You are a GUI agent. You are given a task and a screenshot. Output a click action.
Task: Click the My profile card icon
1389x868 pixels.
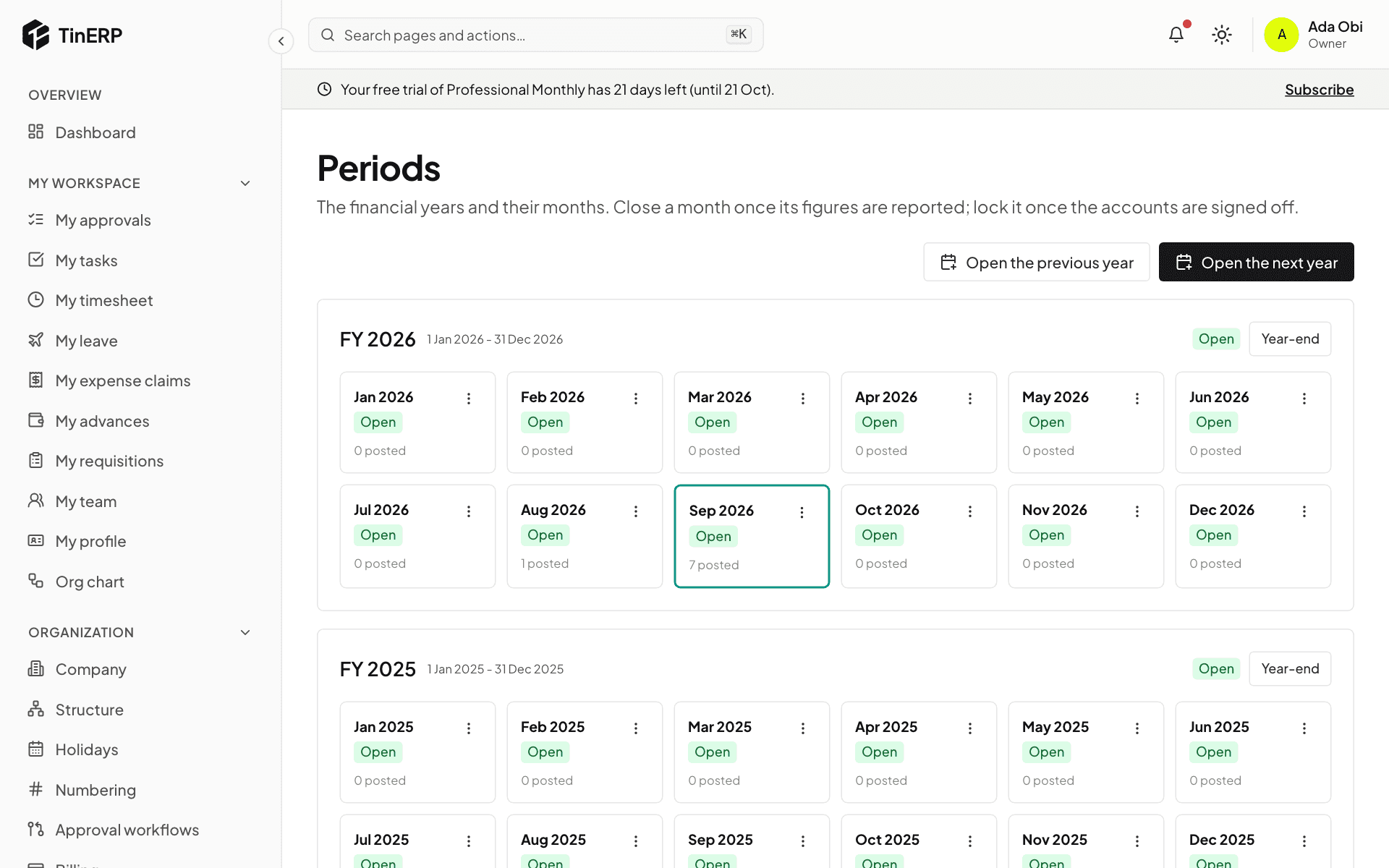pos(35,540)
